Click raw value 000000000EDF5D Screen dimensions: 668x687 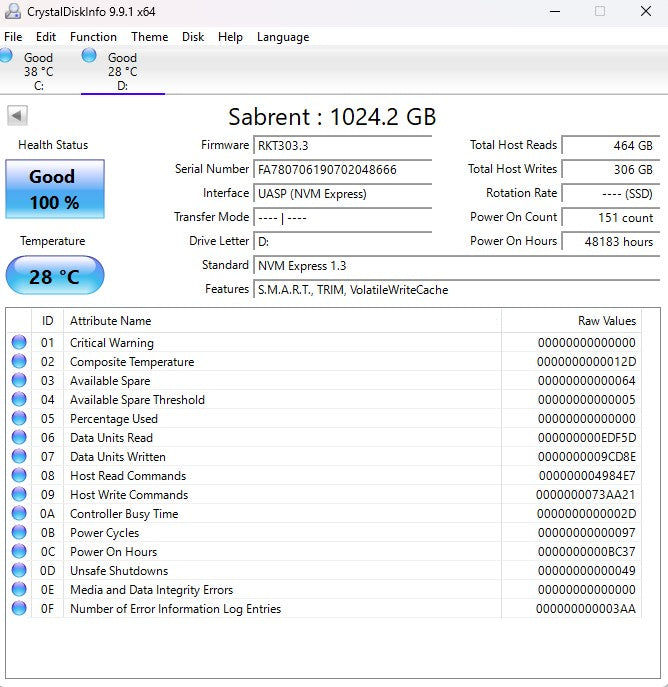pyautogui.click(x=587, y=437)
